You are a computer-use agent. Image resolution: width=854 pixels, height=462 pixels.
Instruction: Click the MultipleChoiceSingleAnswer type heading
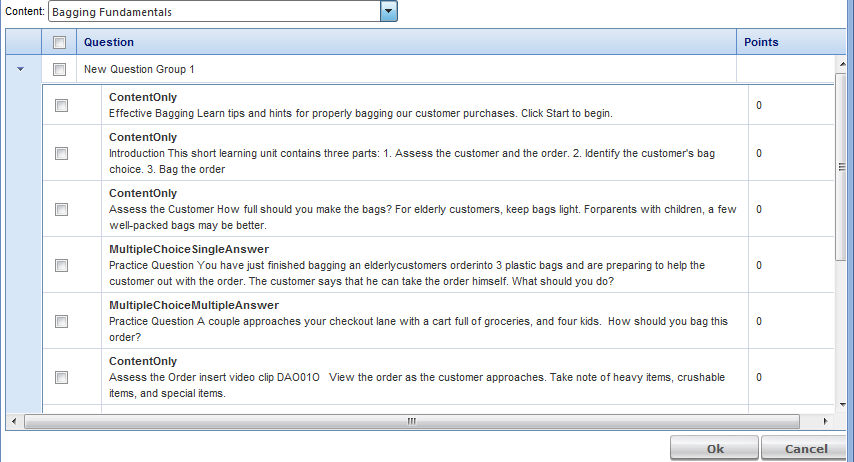(x=189, y=249)
